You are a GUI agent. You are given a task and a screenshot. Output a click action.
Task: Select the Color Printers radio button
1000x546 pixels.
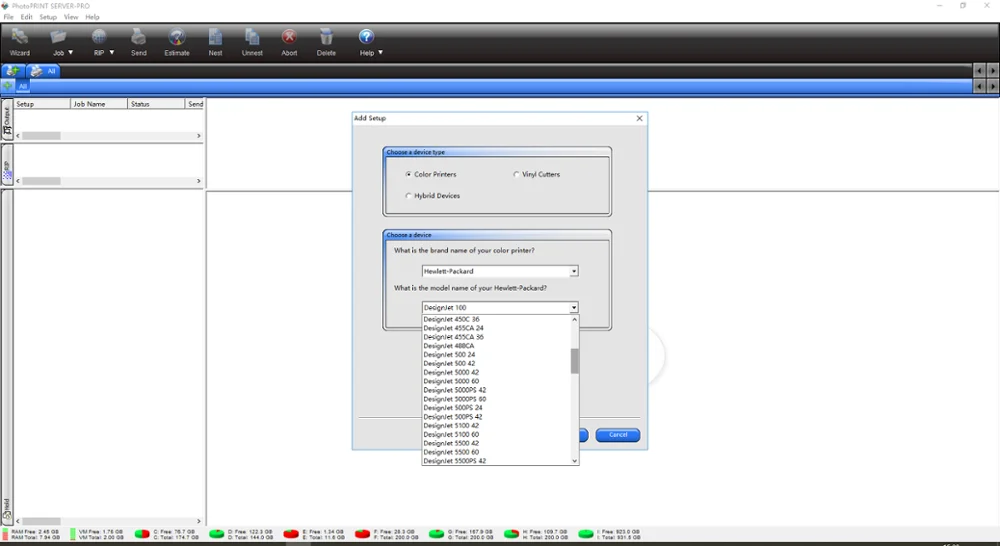(x=408, y=174)
